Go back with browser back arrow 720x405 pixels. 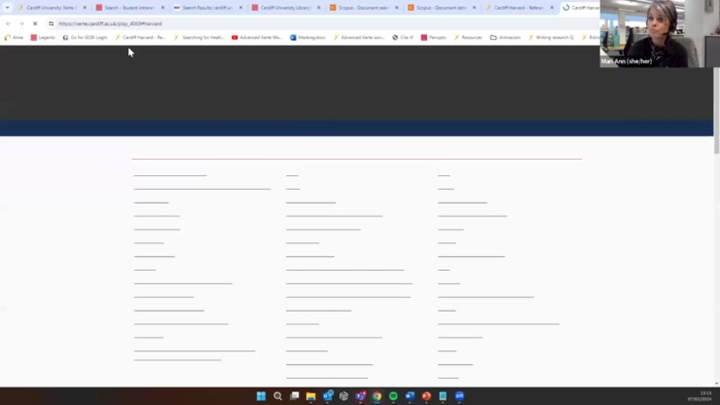click(9, 23)
